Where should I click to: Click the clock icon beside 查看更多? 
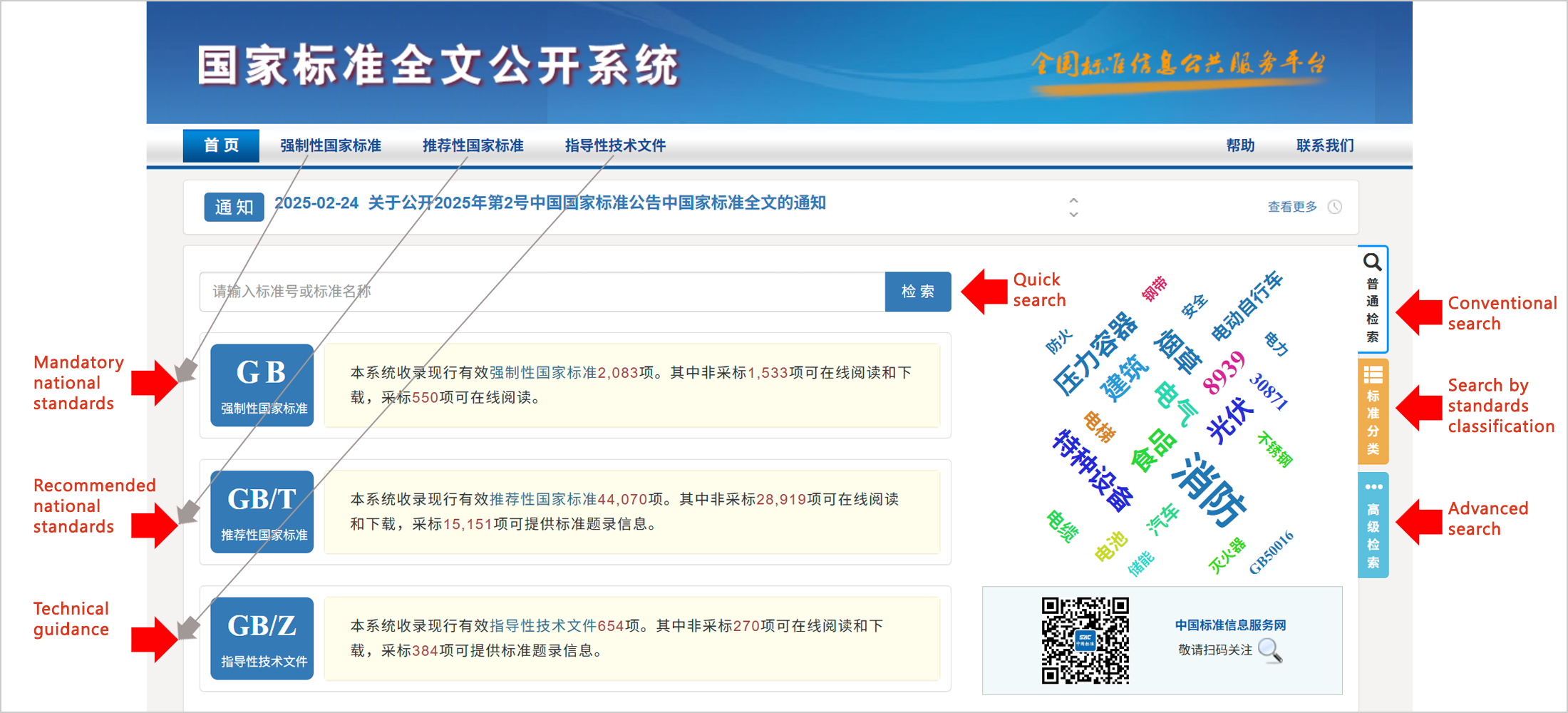pyautogui.click(x=1335, y=207)
